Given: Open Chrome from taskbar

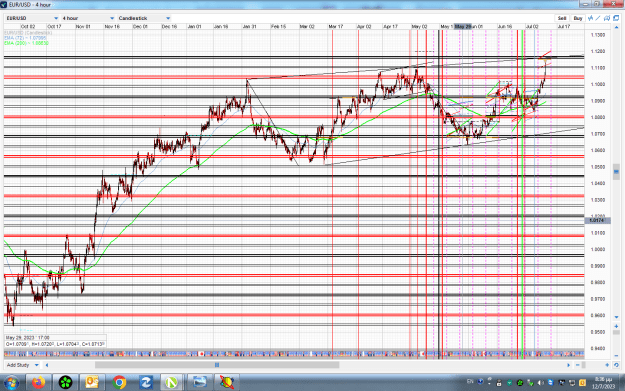Looking at the screenshot, I should pos(119,383).
